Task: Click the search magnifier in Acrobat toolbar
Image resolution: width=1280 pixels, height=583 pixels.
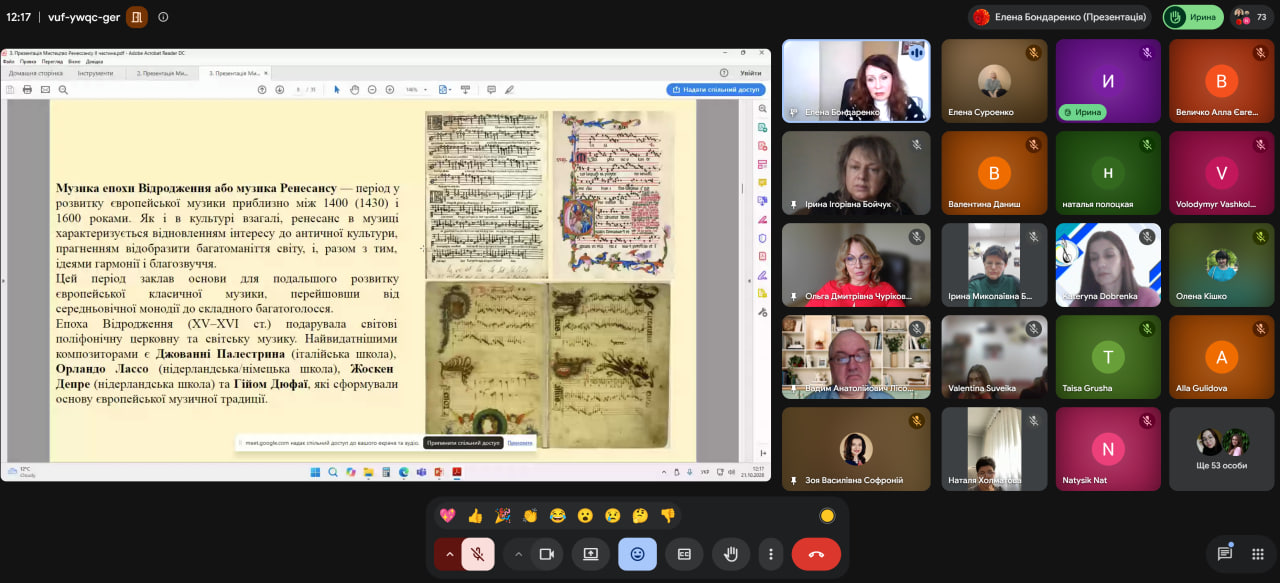Action: pyautogui.click(x=63, y=89)
